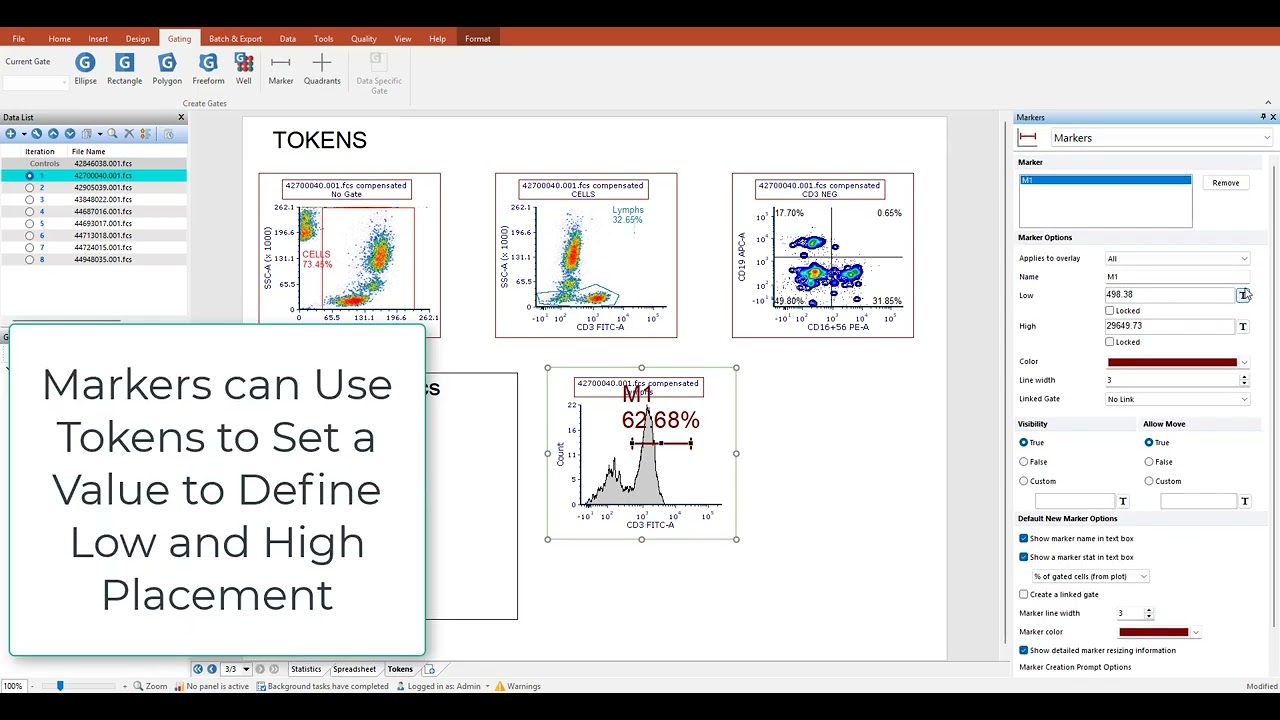The image size is (1280, 720).
Task: Click the Warnings status icon
Action: pyautogui.click(x=499, y=687)
